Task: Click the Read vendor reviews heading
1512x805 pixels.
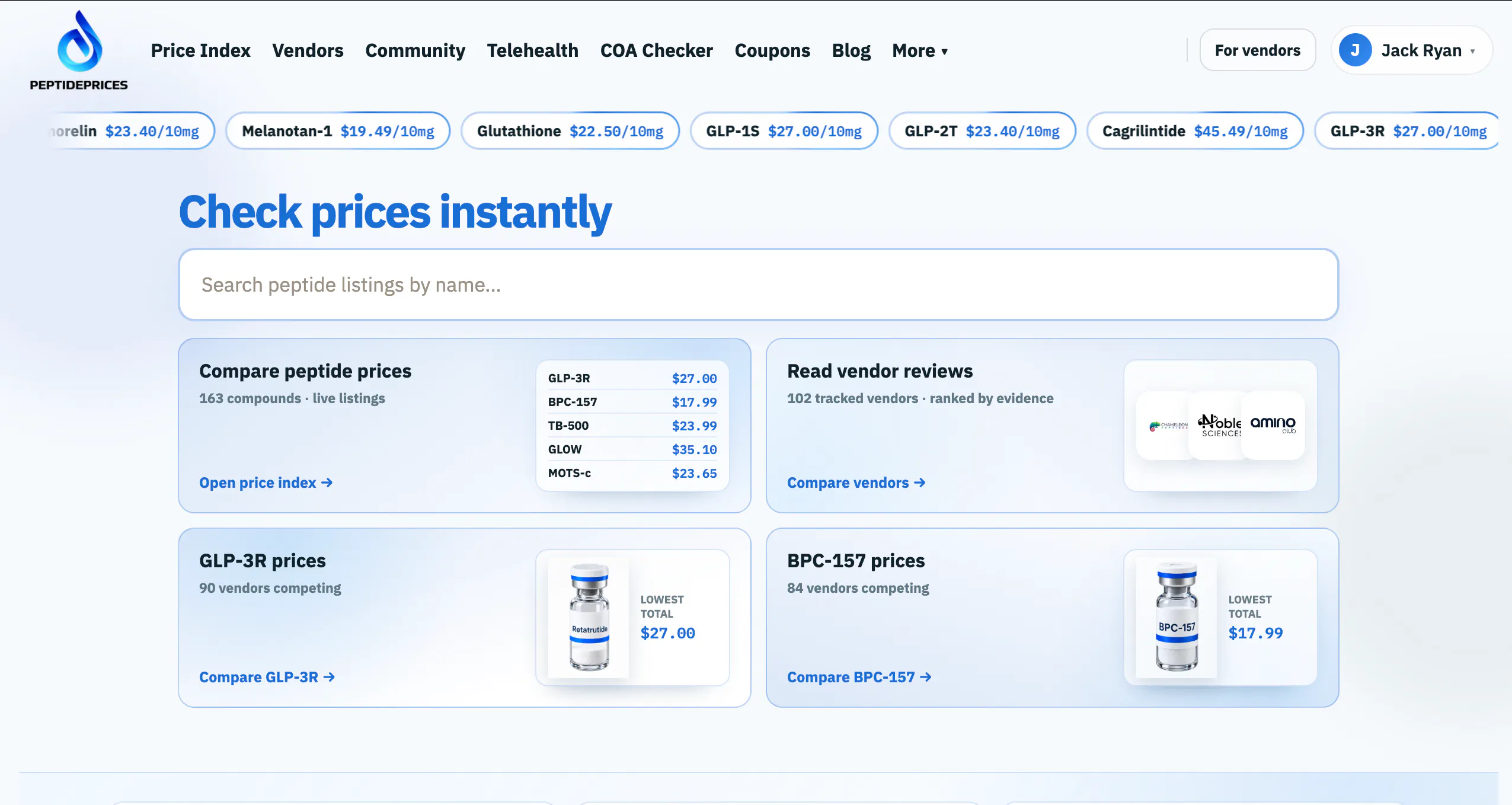Action: tap(880, 371)
